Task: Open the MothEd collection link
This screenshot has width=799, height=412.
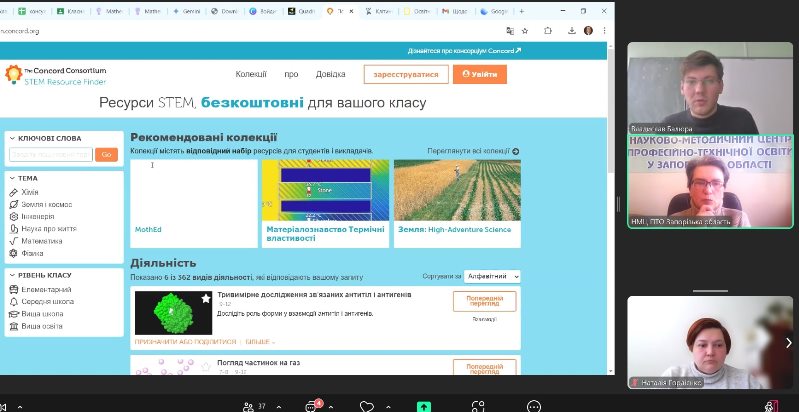Action: [x=148, y=230]
